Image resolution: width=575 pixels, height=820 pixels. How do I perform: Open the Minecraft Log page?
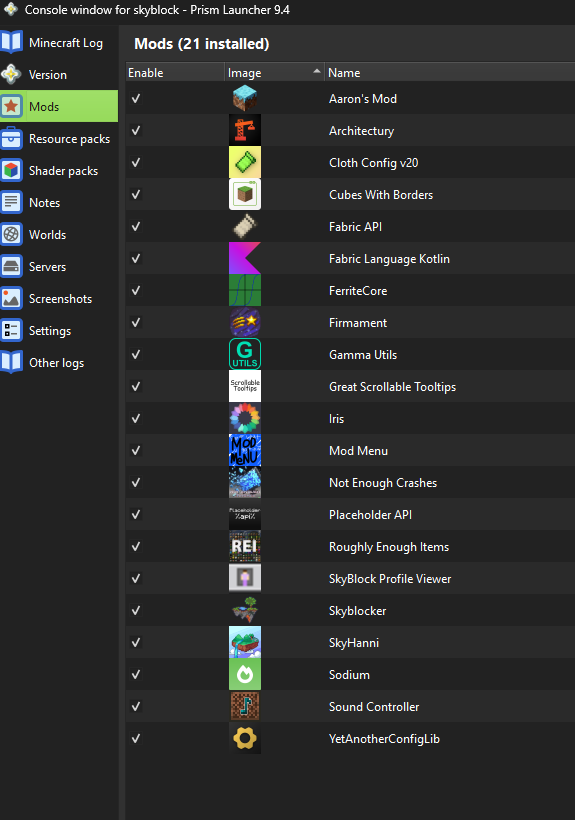pos(59,43)
